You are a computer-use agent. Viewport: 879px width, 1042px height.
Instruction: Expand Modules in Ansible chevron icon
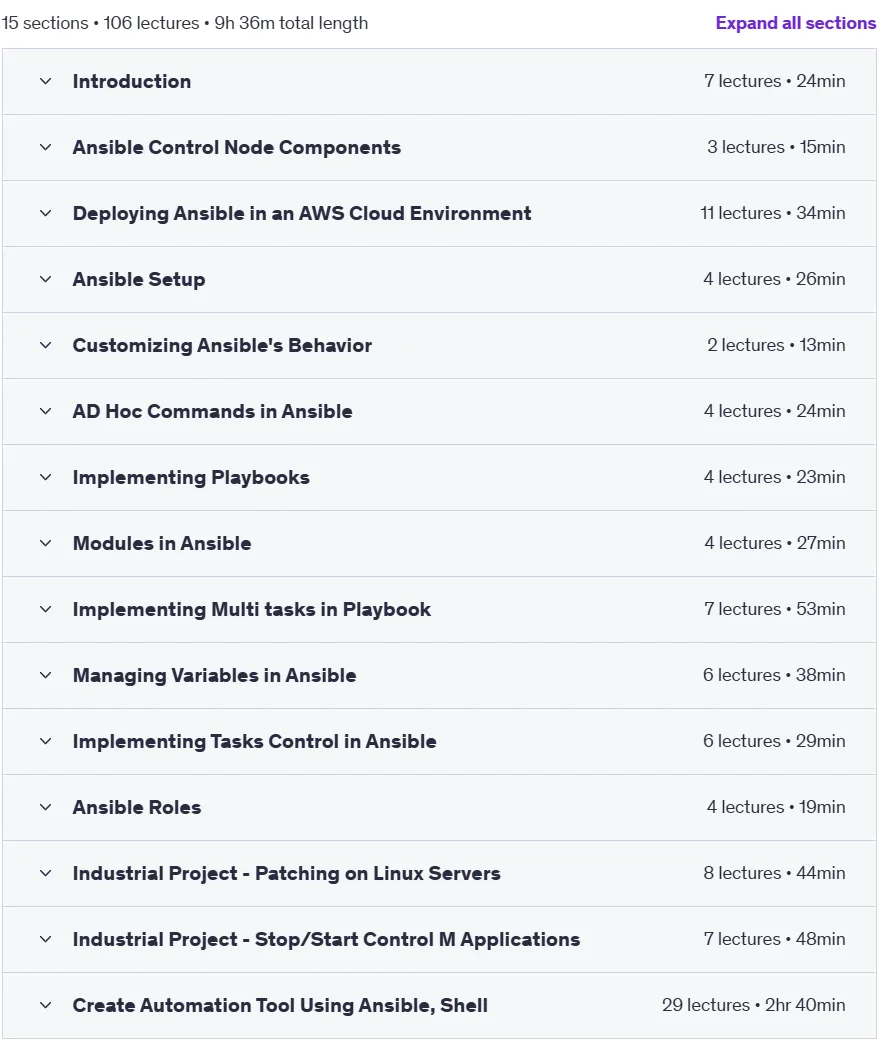coord(46,543)
